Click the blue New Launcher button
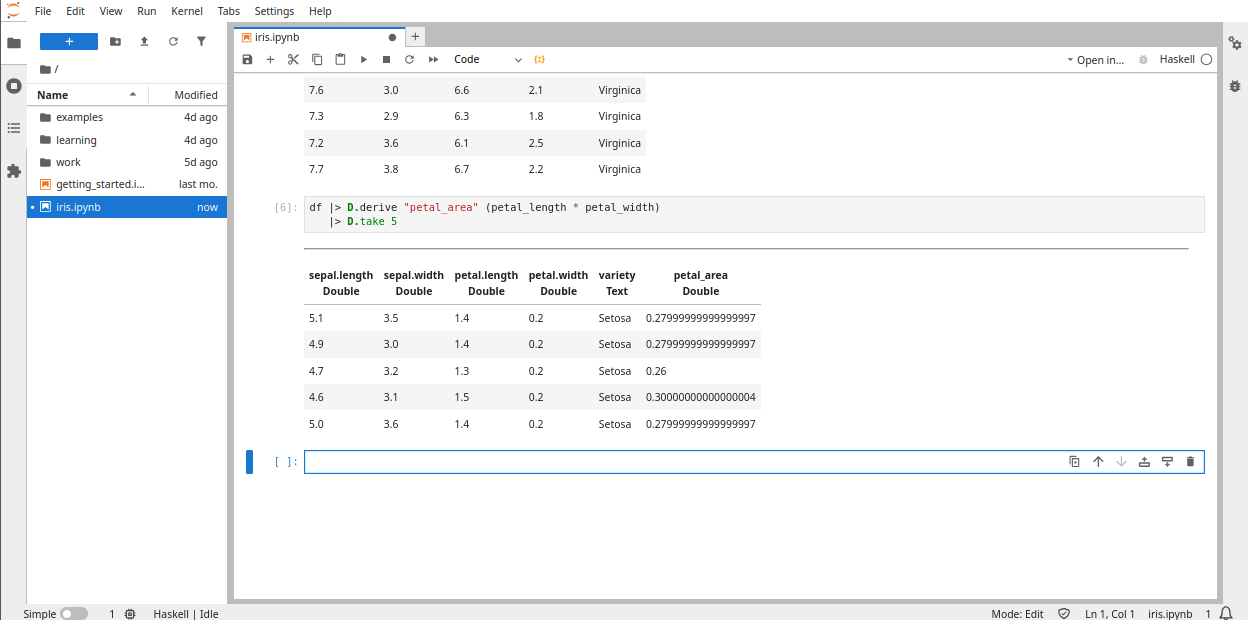The height and width of the screenshot is (620, 1248). tap(69, 41)
